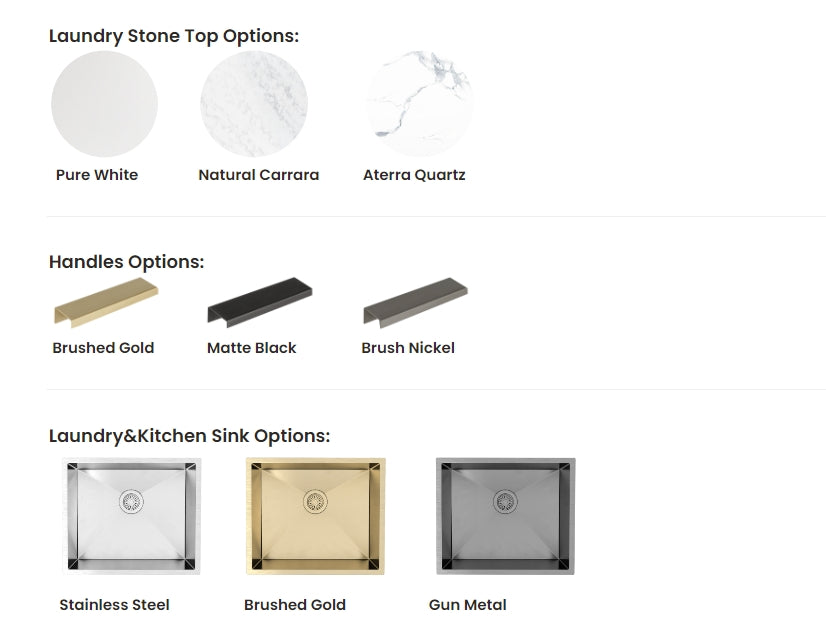The image size is (826, 643).
Task: Click the Natural Carrara text label
Action: click(258, 175)
